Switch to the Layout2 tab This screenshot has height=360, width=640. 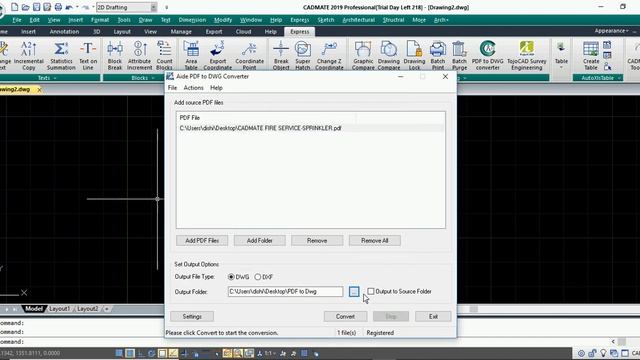[x=88, y=309]
